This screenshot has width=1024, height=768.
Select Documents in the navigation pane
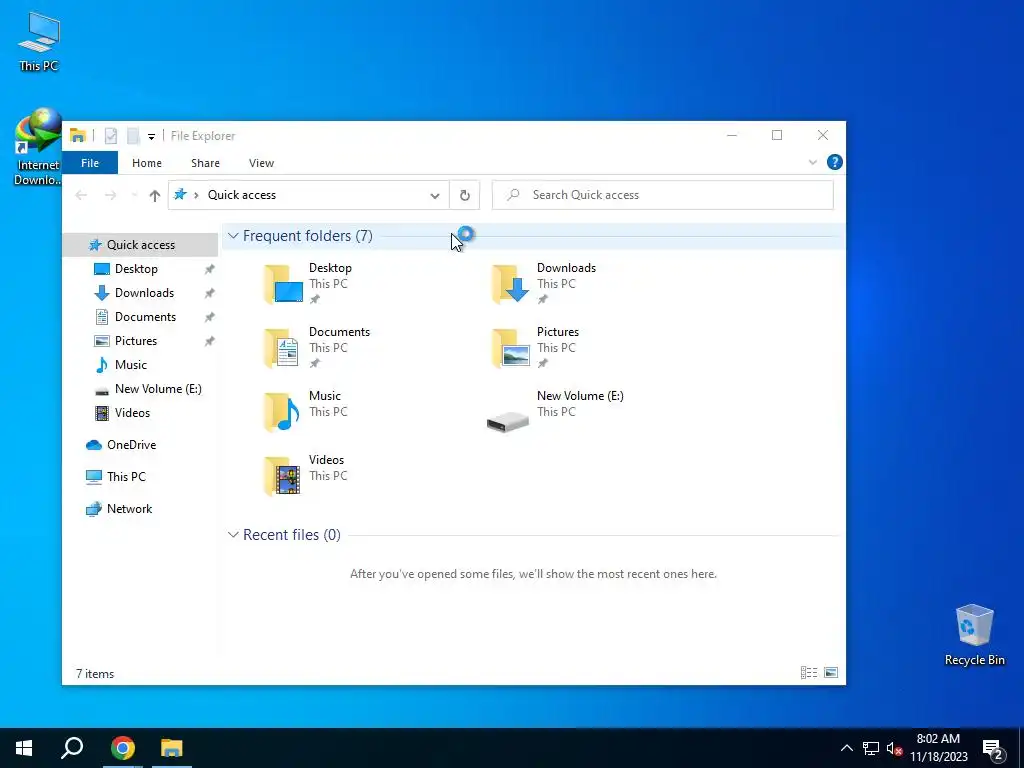coord(145,317)
